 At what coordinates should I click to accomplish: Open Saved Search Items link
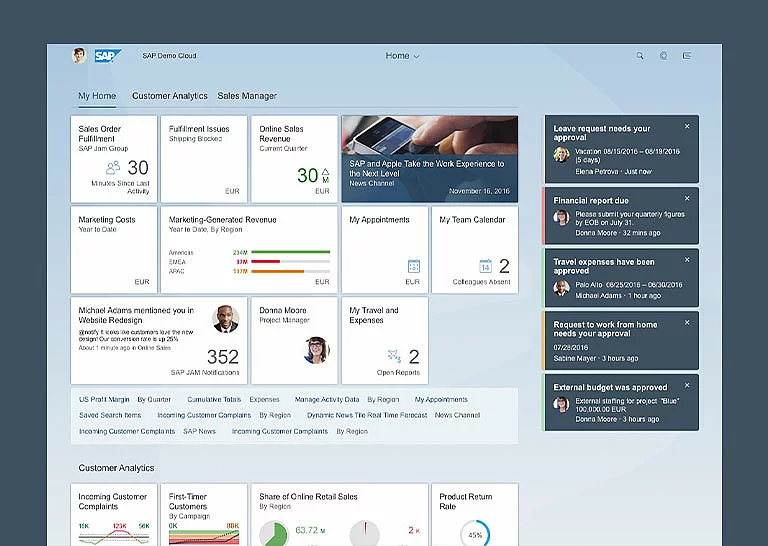click(x=110, y=415)
